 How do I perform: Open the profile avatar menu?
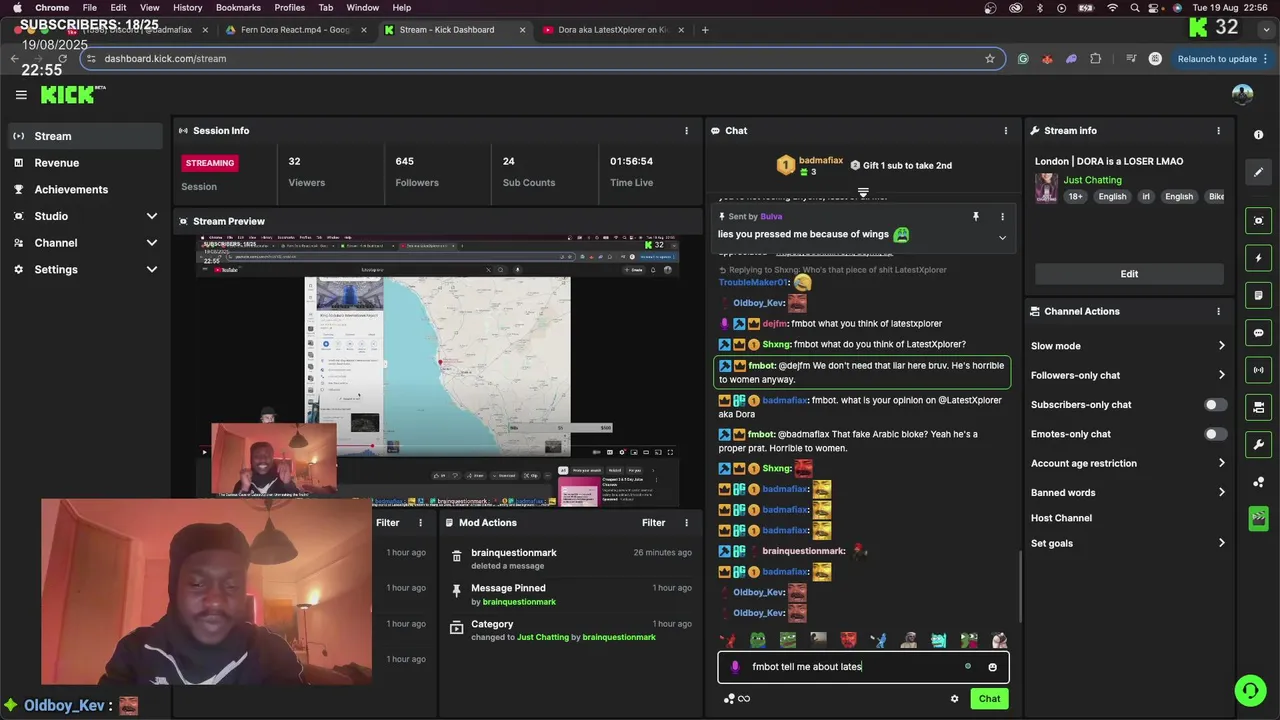coord(1242,95)
